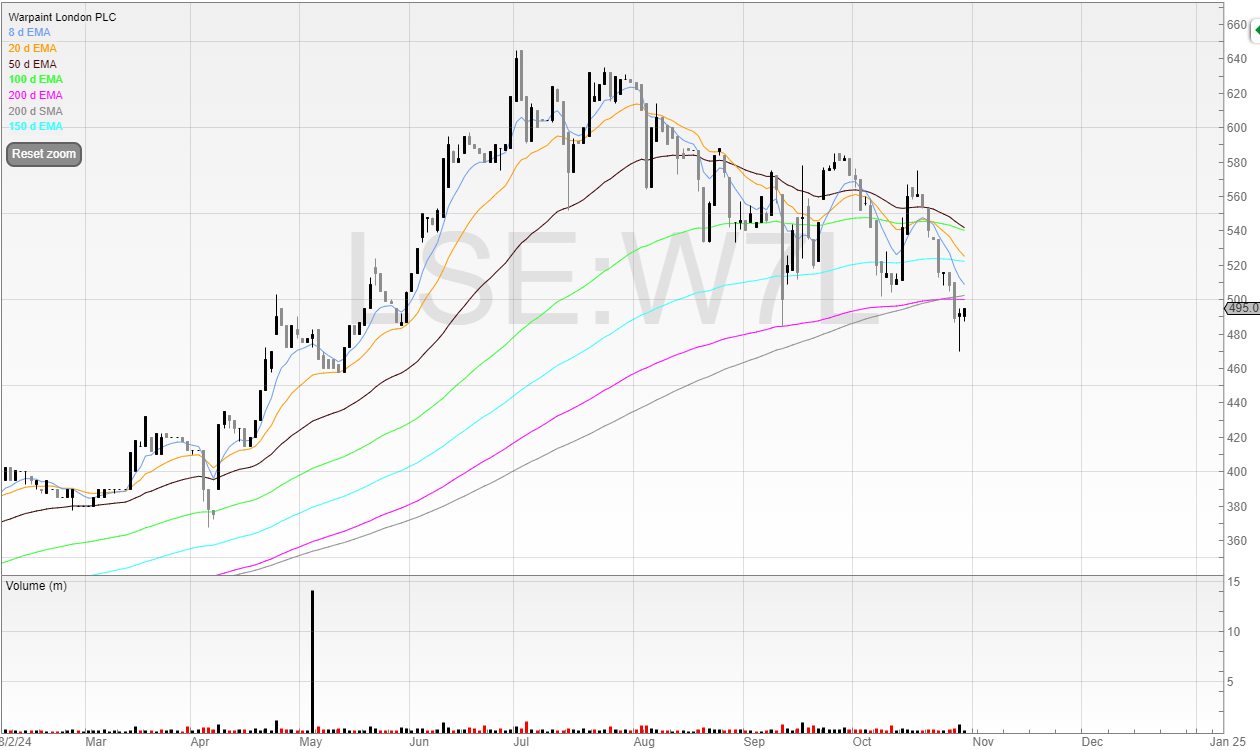The image size is (1260, 750).
Task: Click the Dec date axis label
Action: 1091,742
